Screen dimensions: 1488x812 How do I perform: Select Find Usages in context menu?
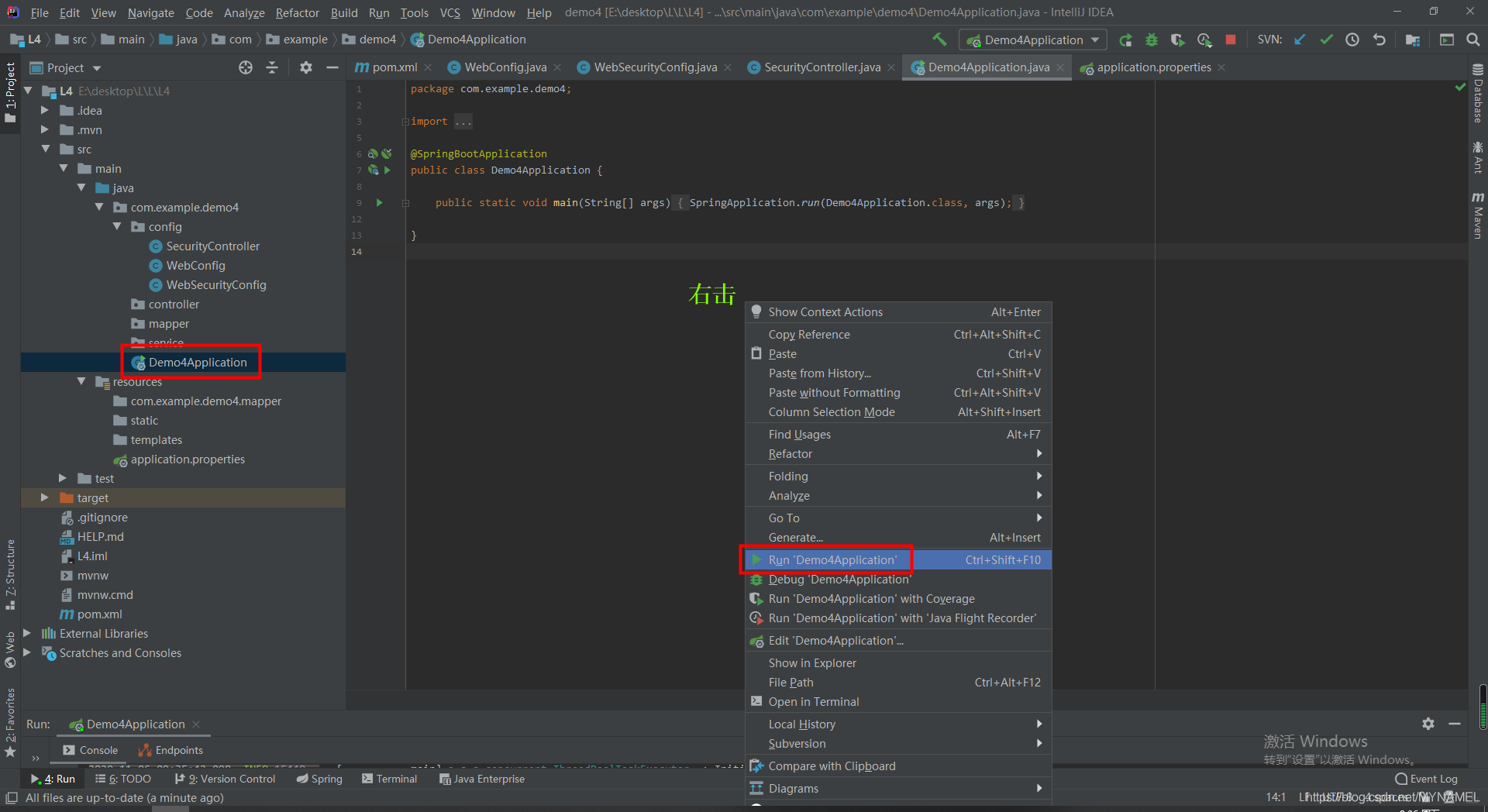point(898,435)
